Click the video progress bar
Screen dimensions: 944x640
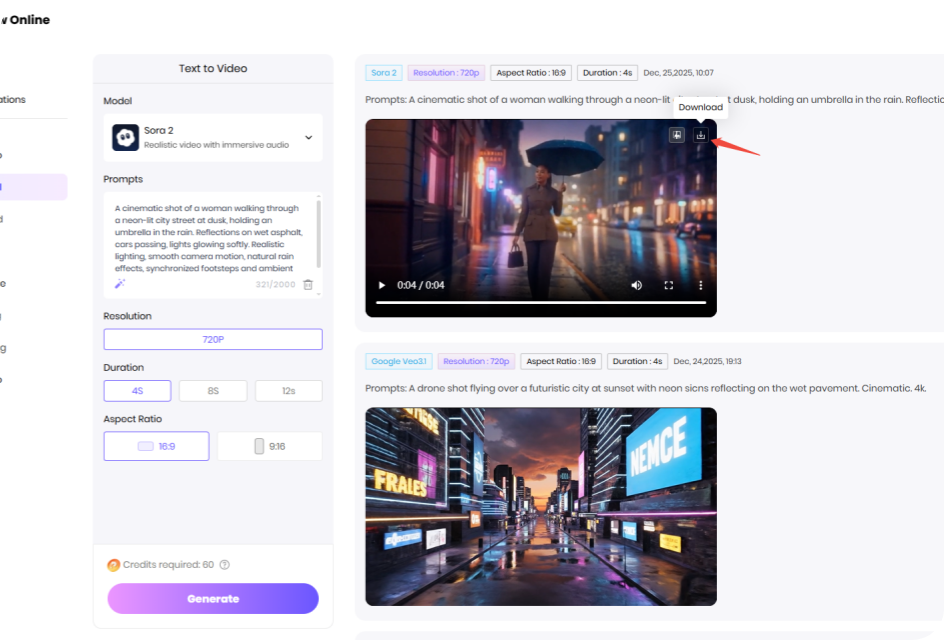click(540, 302)
